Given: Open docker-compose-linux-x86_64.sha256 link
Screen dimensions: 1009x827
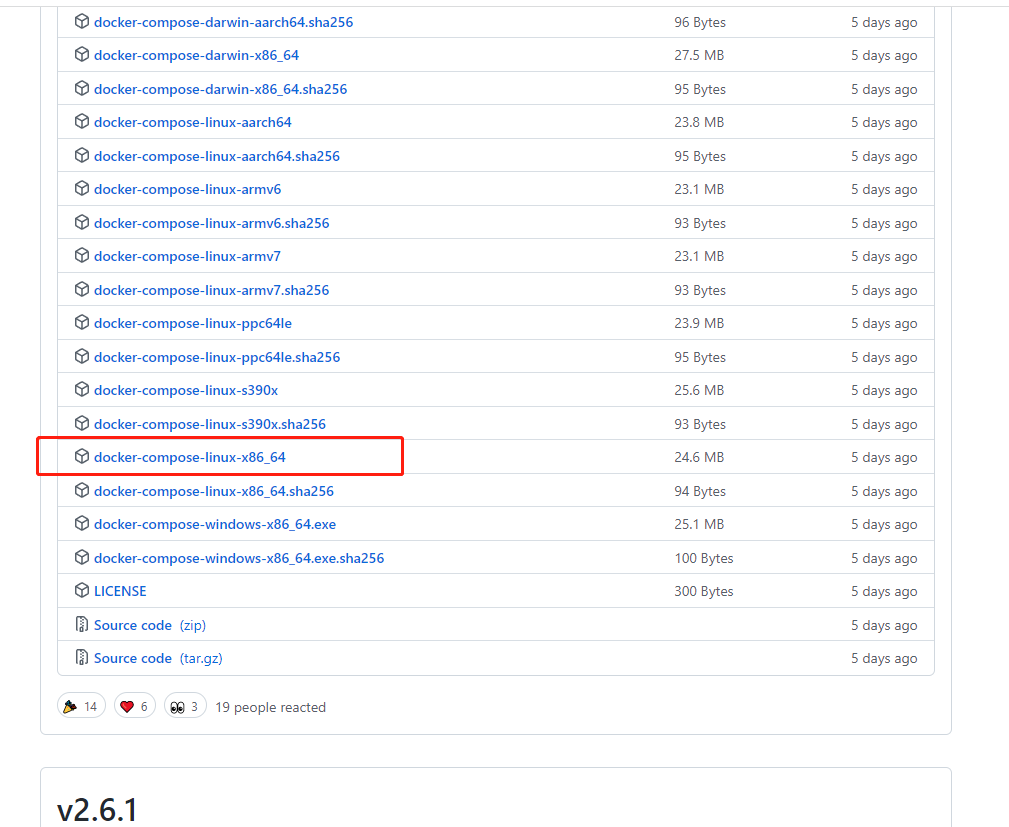Looking at the screenshot, I should (214, 491).
